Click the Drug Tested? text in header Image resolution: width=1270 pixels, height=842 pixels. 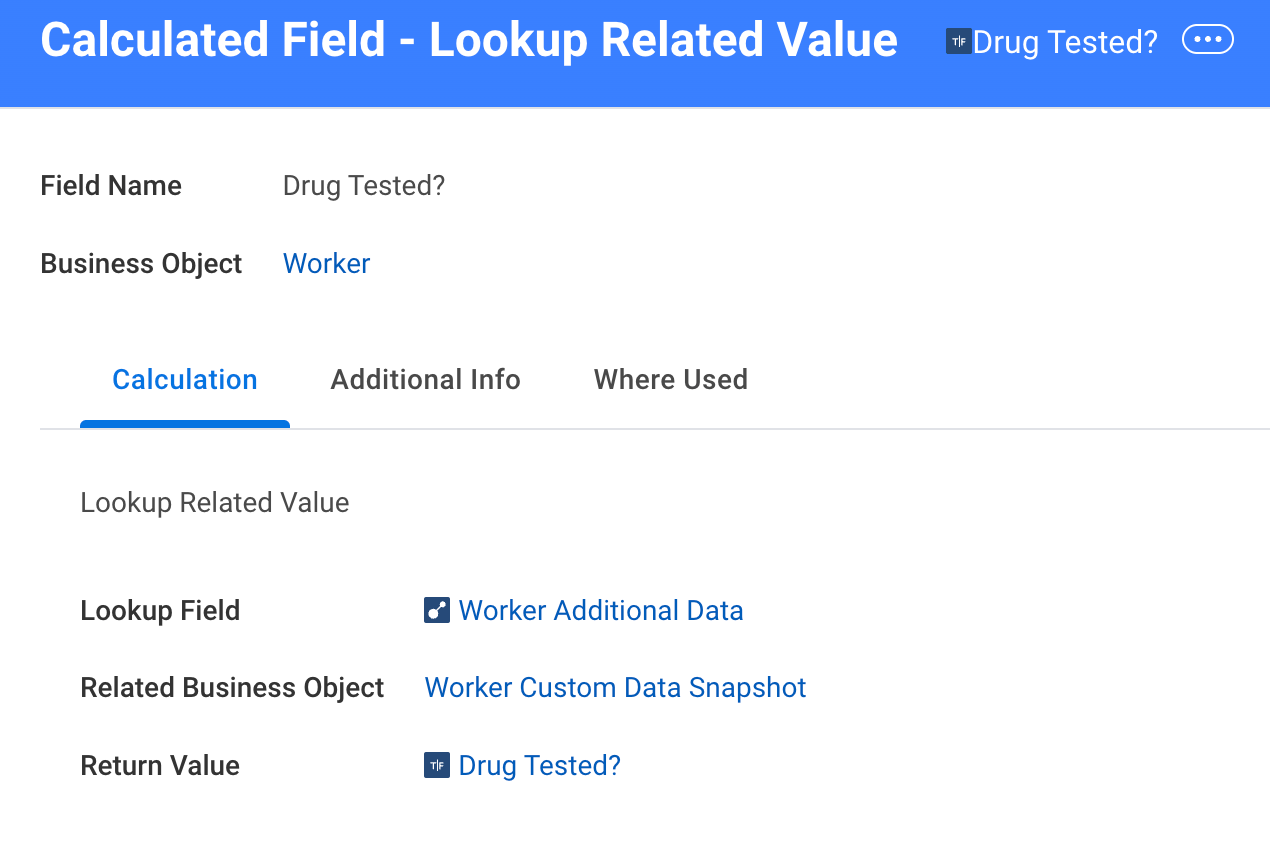tap(1065, 42)
